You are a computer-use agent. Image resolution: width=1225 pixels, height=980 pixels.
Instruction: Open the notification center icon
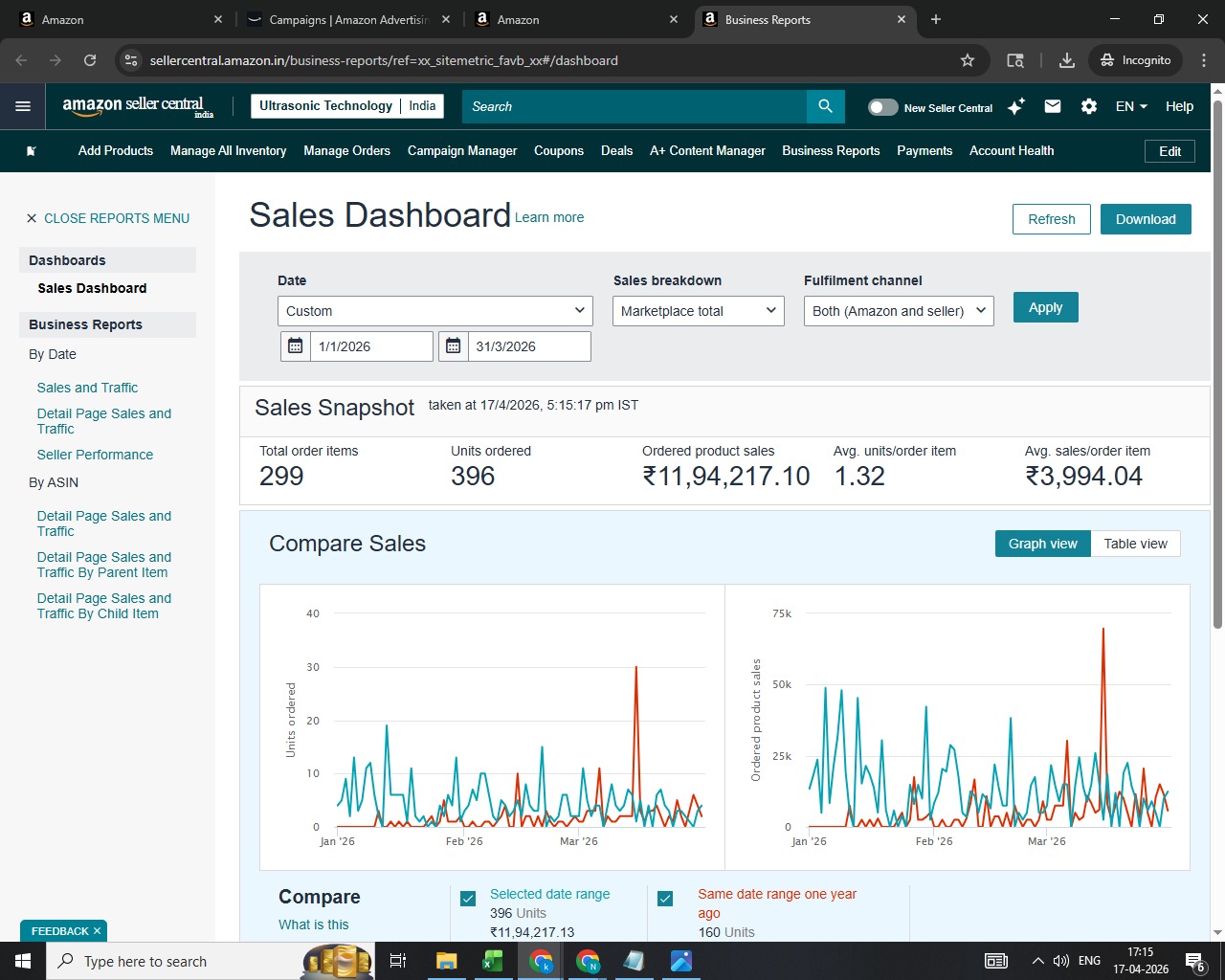click(1194, 961)
